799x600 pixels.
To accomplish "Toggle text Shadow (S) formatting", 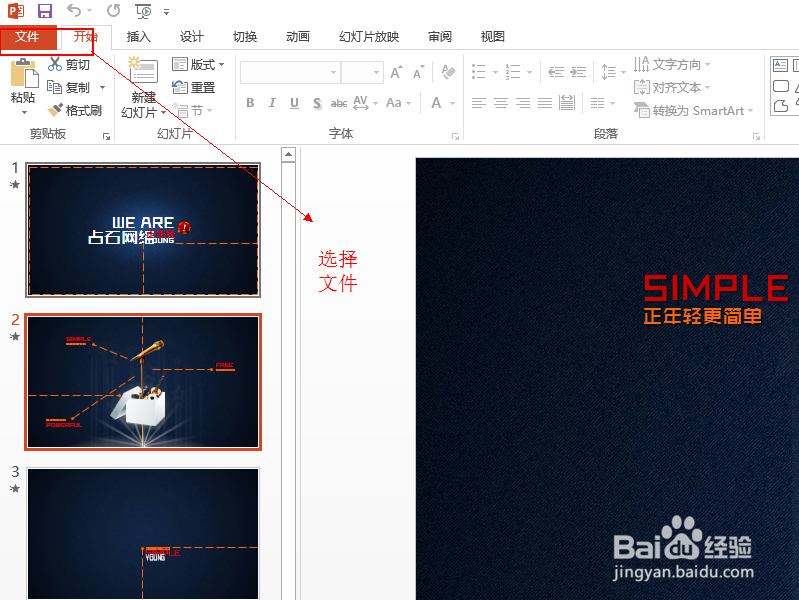I will click(317, 103).
